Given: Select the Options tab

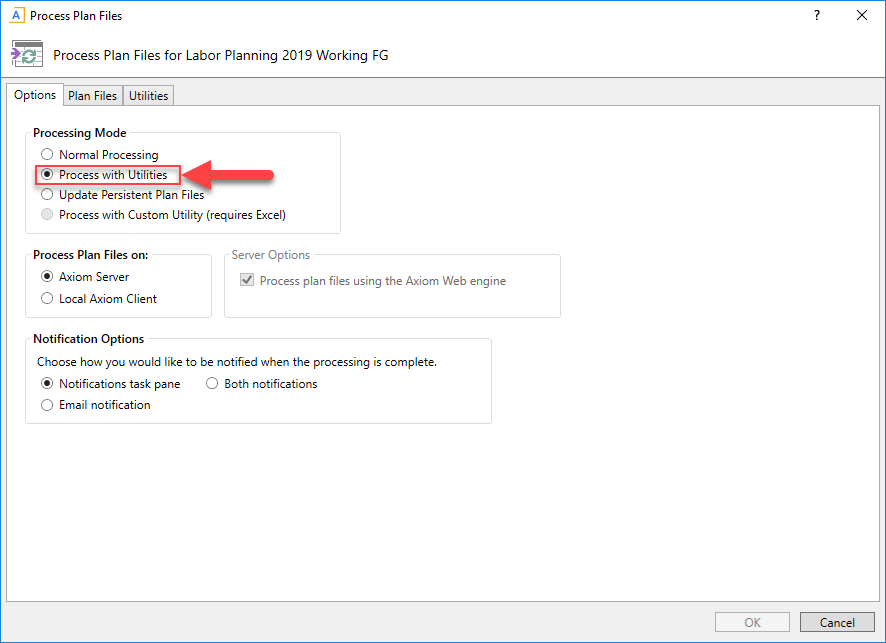Looking at the screenshot, I should (35, 95).
